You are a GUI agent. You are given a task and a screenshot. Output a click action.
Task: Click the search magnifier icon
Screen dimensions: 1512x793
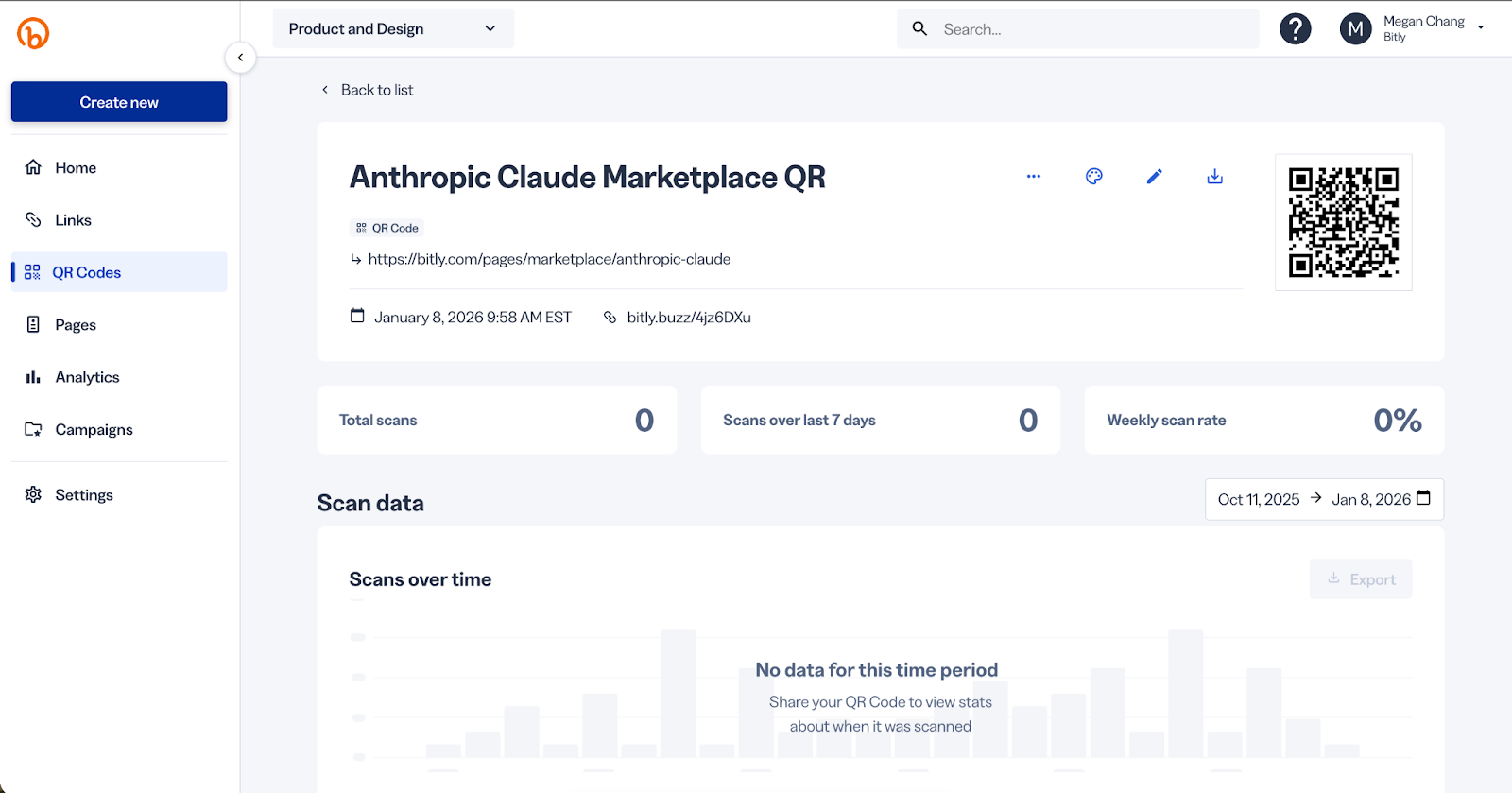point(919,29)
